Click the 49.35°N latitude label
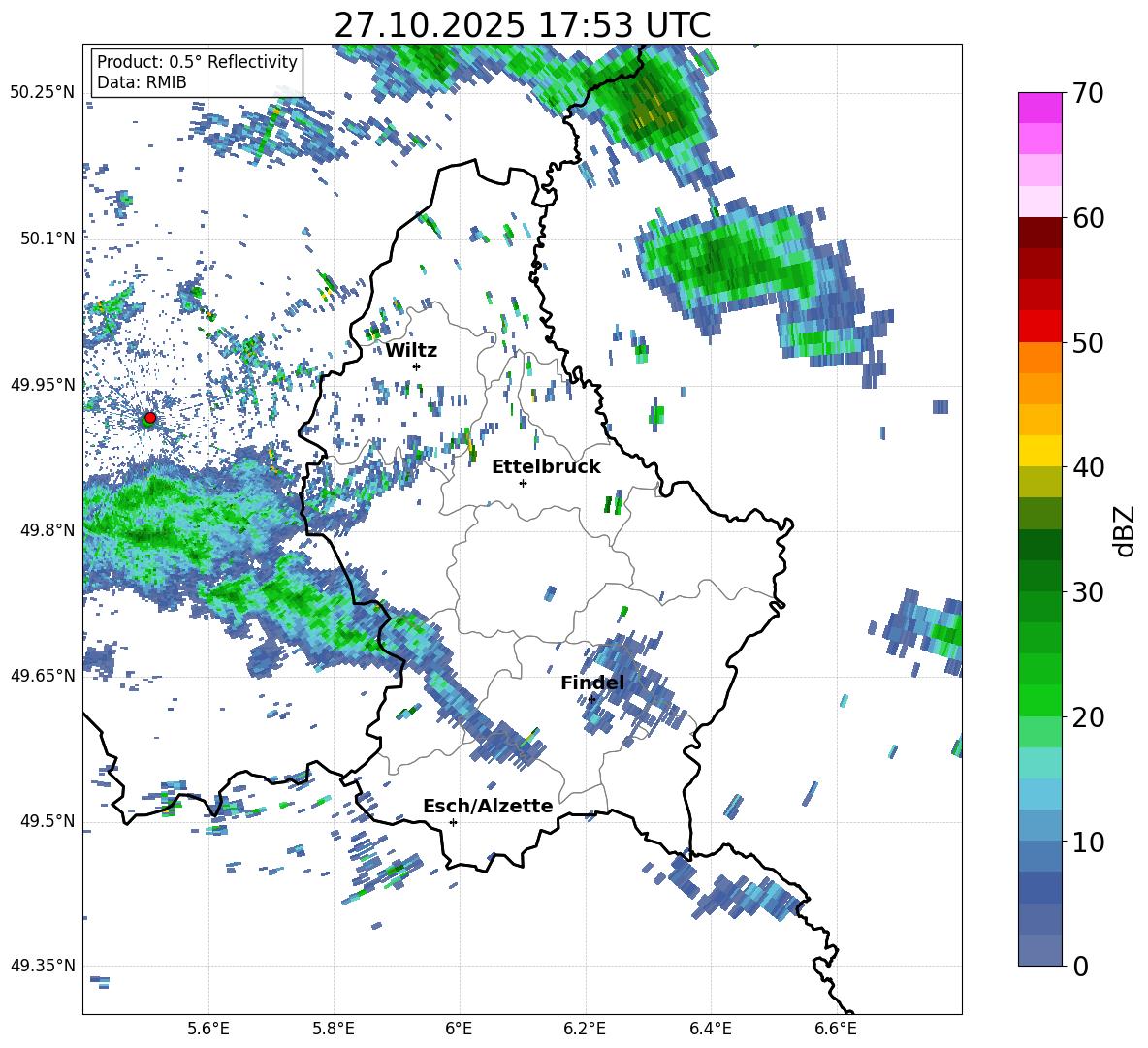The height and width of the screenshot is (1048, 1148). [43, 966]
